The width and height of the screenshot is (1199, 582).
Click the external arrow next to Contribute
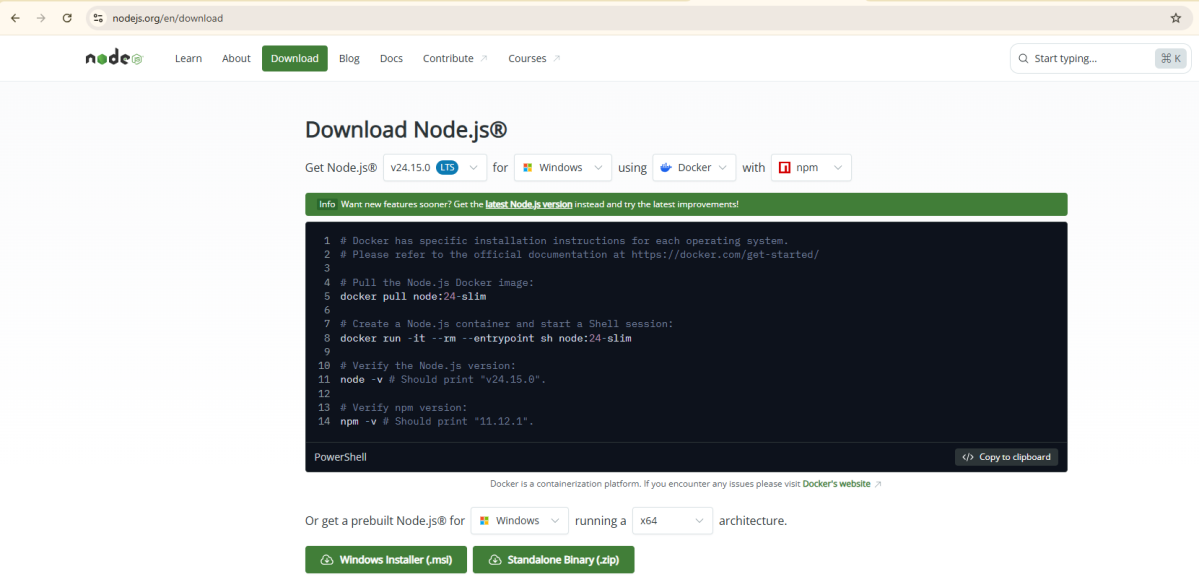(x=484, y=58)
